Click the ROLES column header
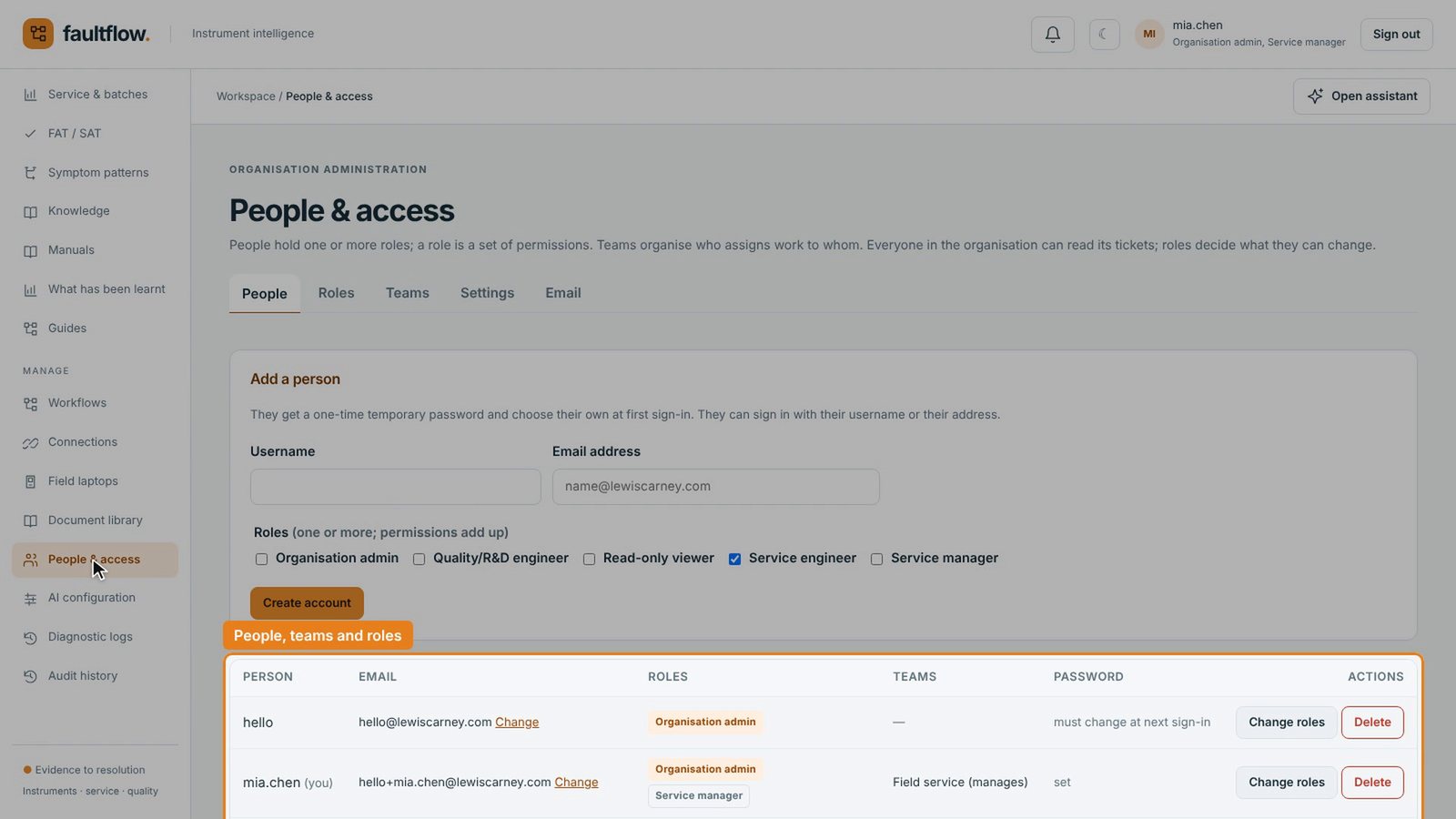Screen dimensions: 1456x819 point(668,677)
